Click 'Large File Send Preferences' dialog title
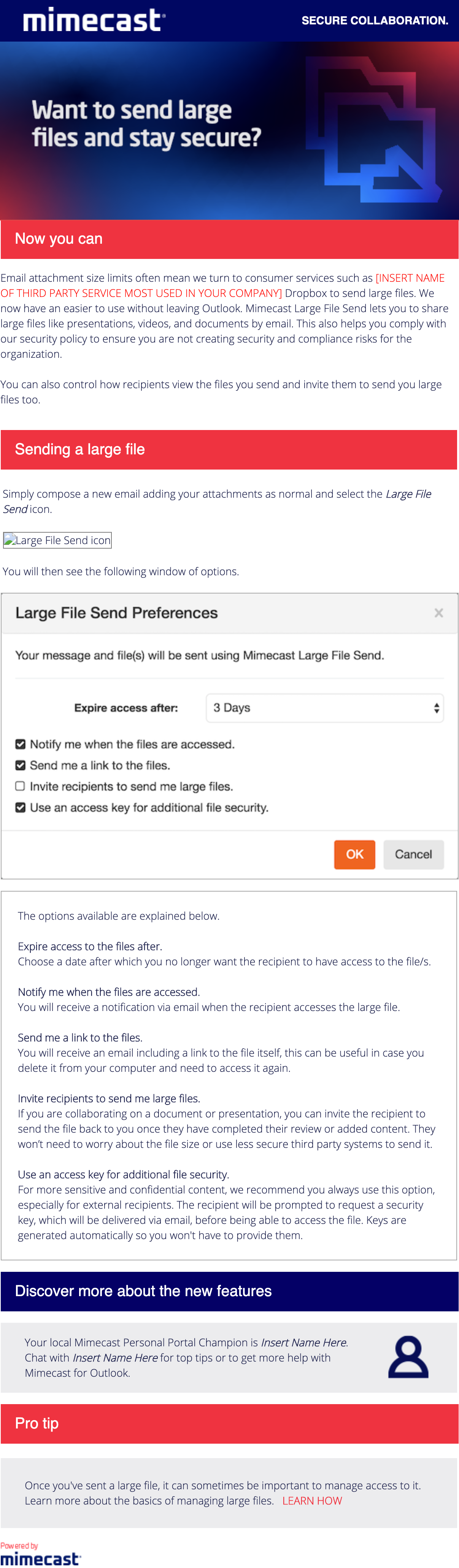 pos(116,613)
